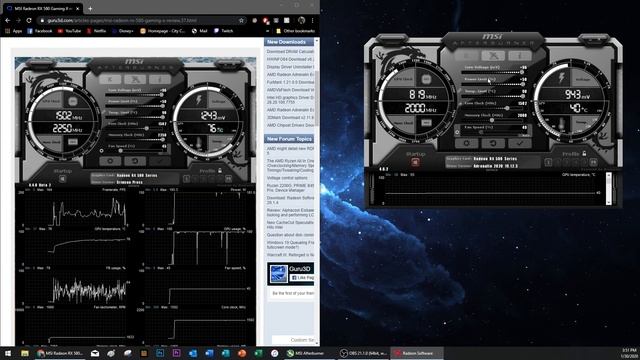Open the Chrome profile avatar
This screenshot has width=640, height=360.
[x=302, y=20]
